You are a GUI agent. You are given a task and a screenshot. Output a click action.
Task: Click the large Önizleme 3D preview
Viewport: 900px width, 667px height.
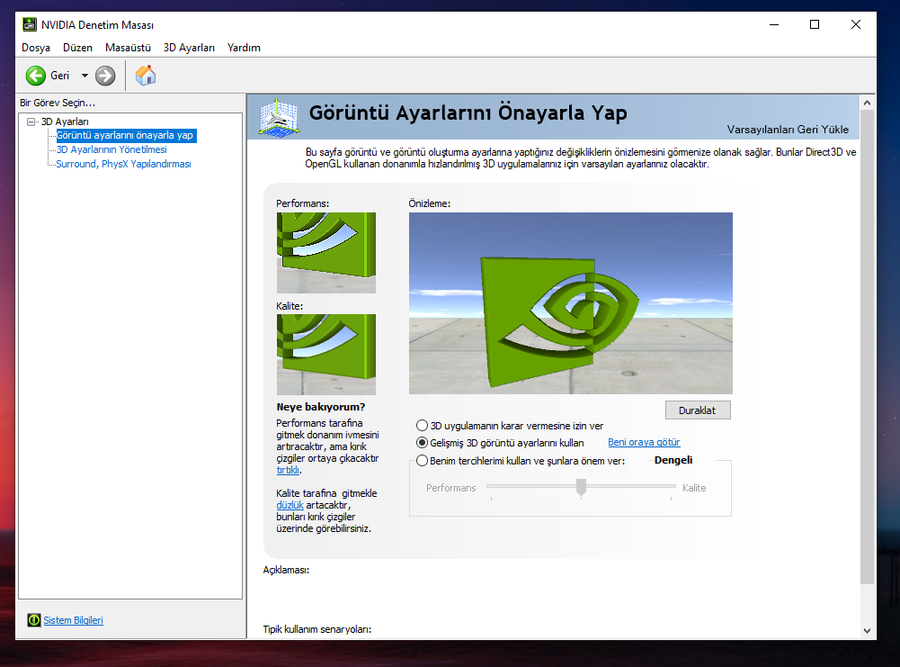[571, 303]
